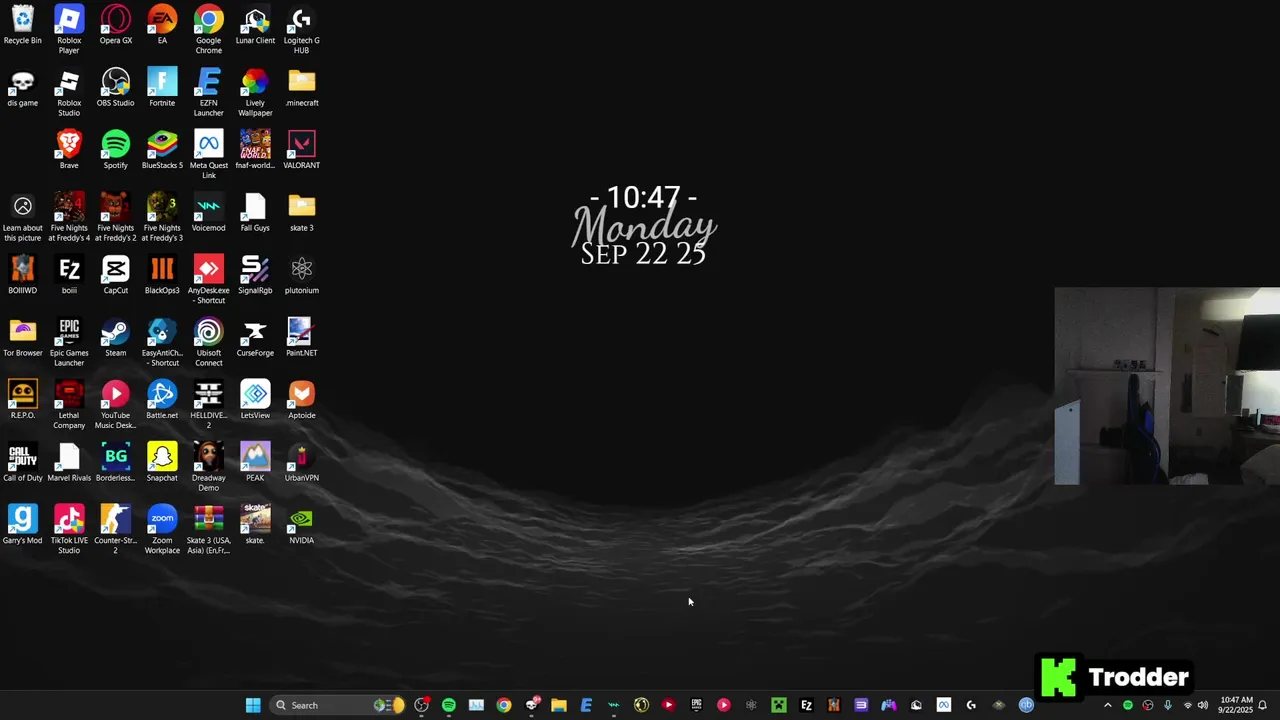Open the Logitech G HUB desktop icon
Image resolution: width=1280 pixels, height=720 pixels.
[301, 30]
